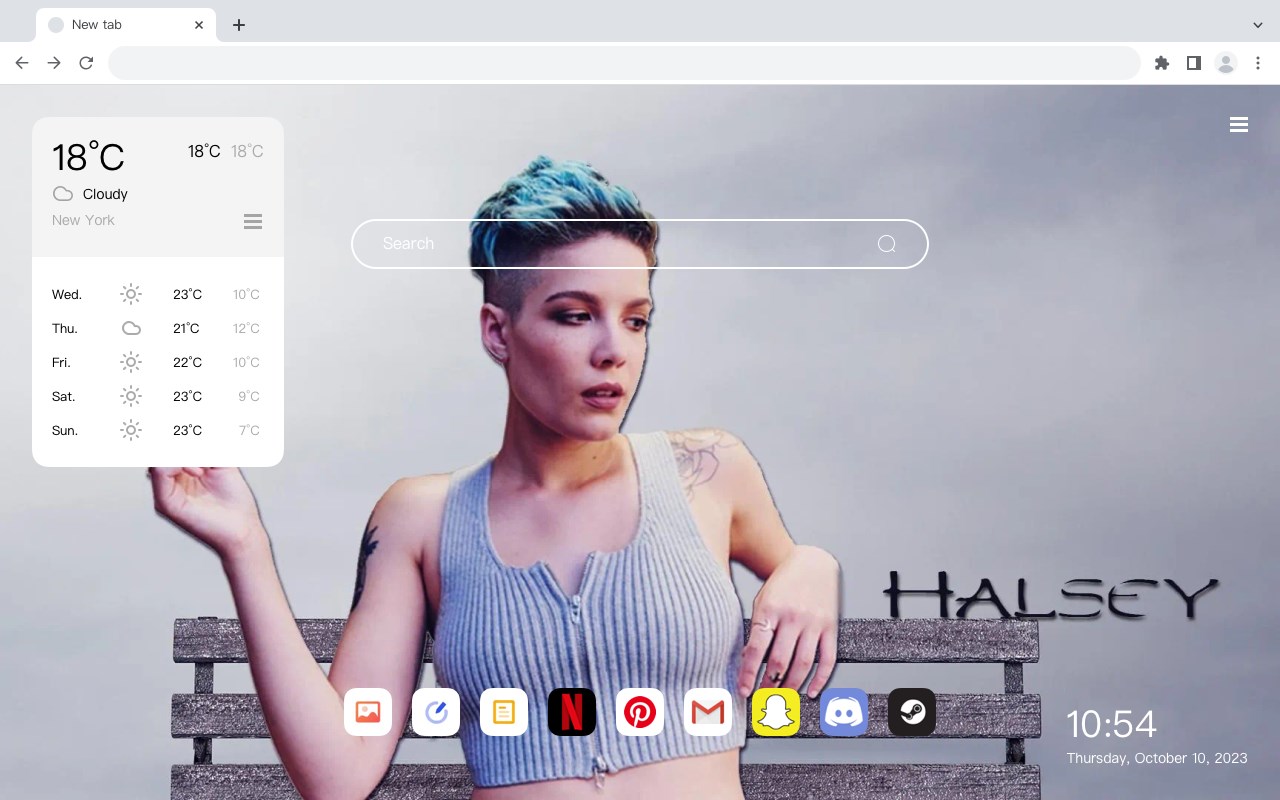Viewport: 1280px width, 800px height.
Task: Open the yellow notes shortcut icon
Action: (x=504, y=712)
